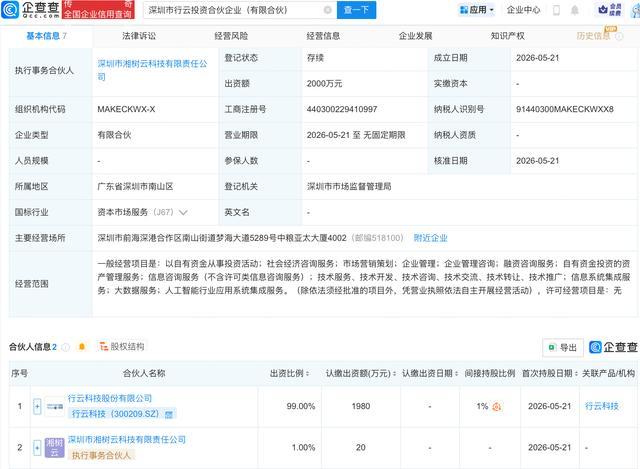Click orange bell icon beside 合伙人信息
Viewport: 640px width, 469px height.
[82, 347]
